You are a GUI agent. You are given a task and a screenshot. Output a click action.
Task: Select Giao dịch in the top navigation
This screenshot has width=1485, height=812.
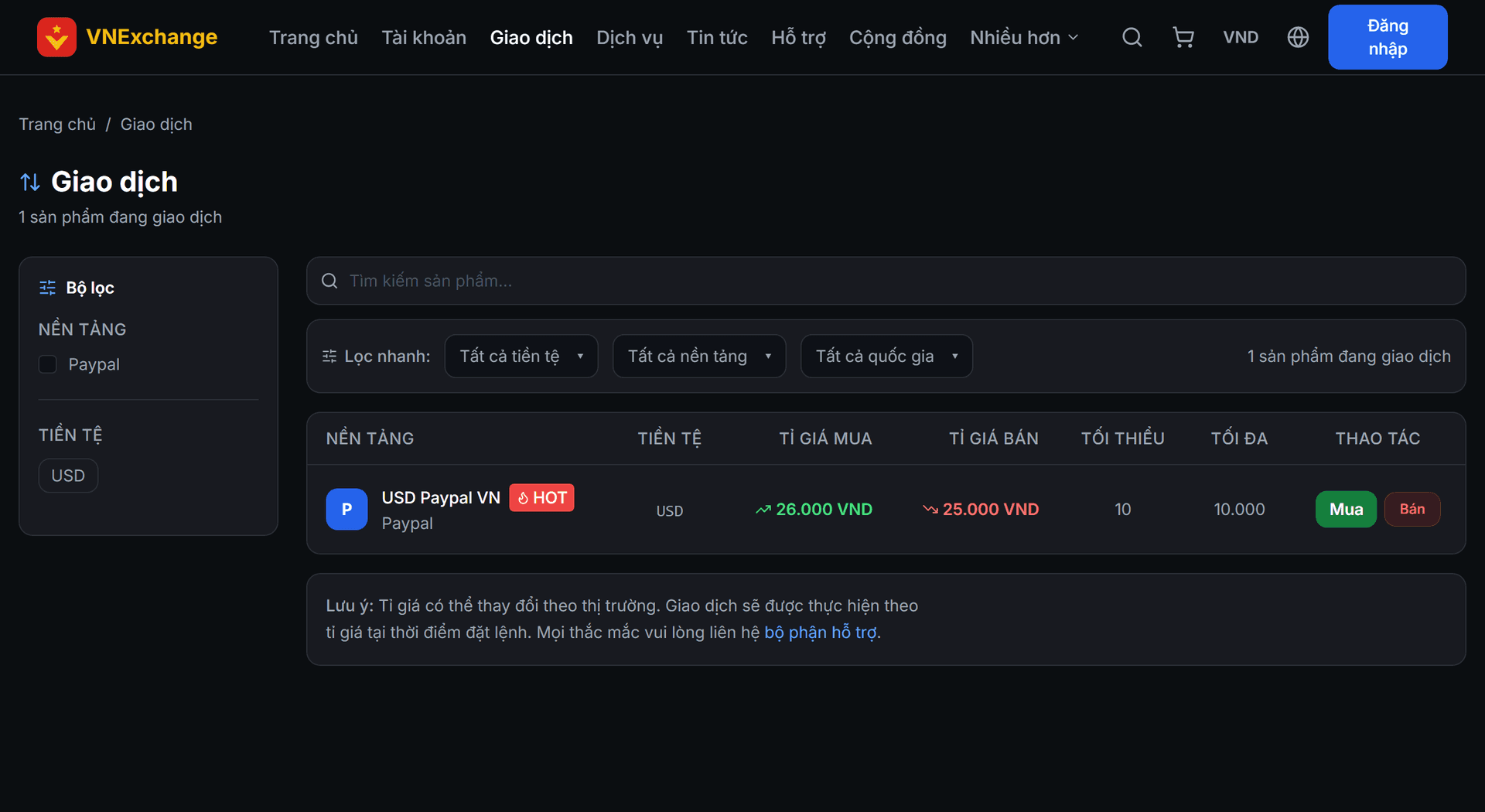[531, 37]
